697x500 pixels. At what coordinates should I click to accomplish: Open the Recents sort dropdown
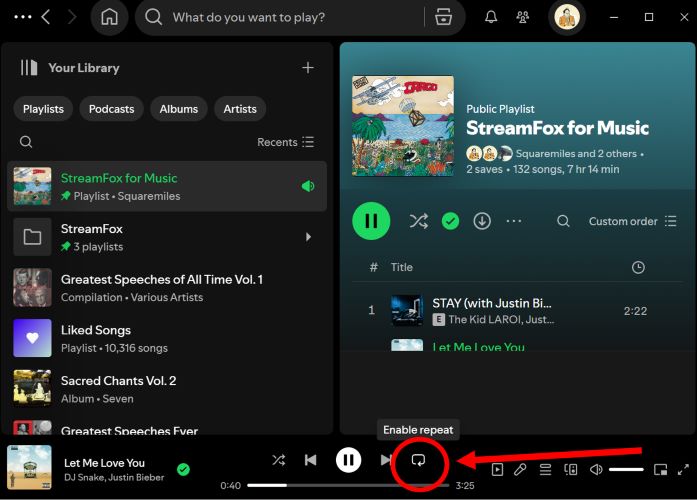[x=285, y=142]
